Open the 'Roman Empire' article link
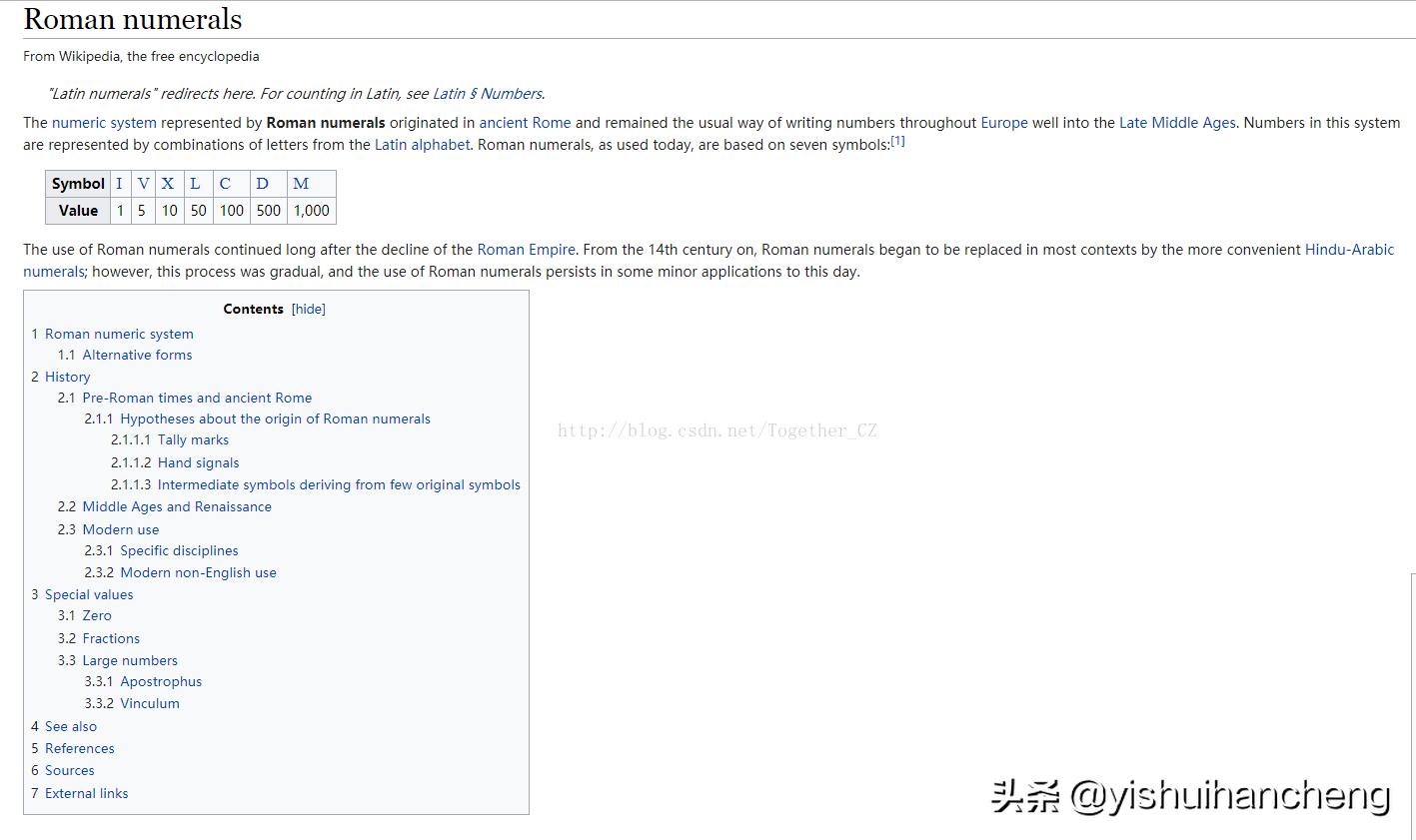Viewport: 1416px width, 840px height. coord(526,250)
